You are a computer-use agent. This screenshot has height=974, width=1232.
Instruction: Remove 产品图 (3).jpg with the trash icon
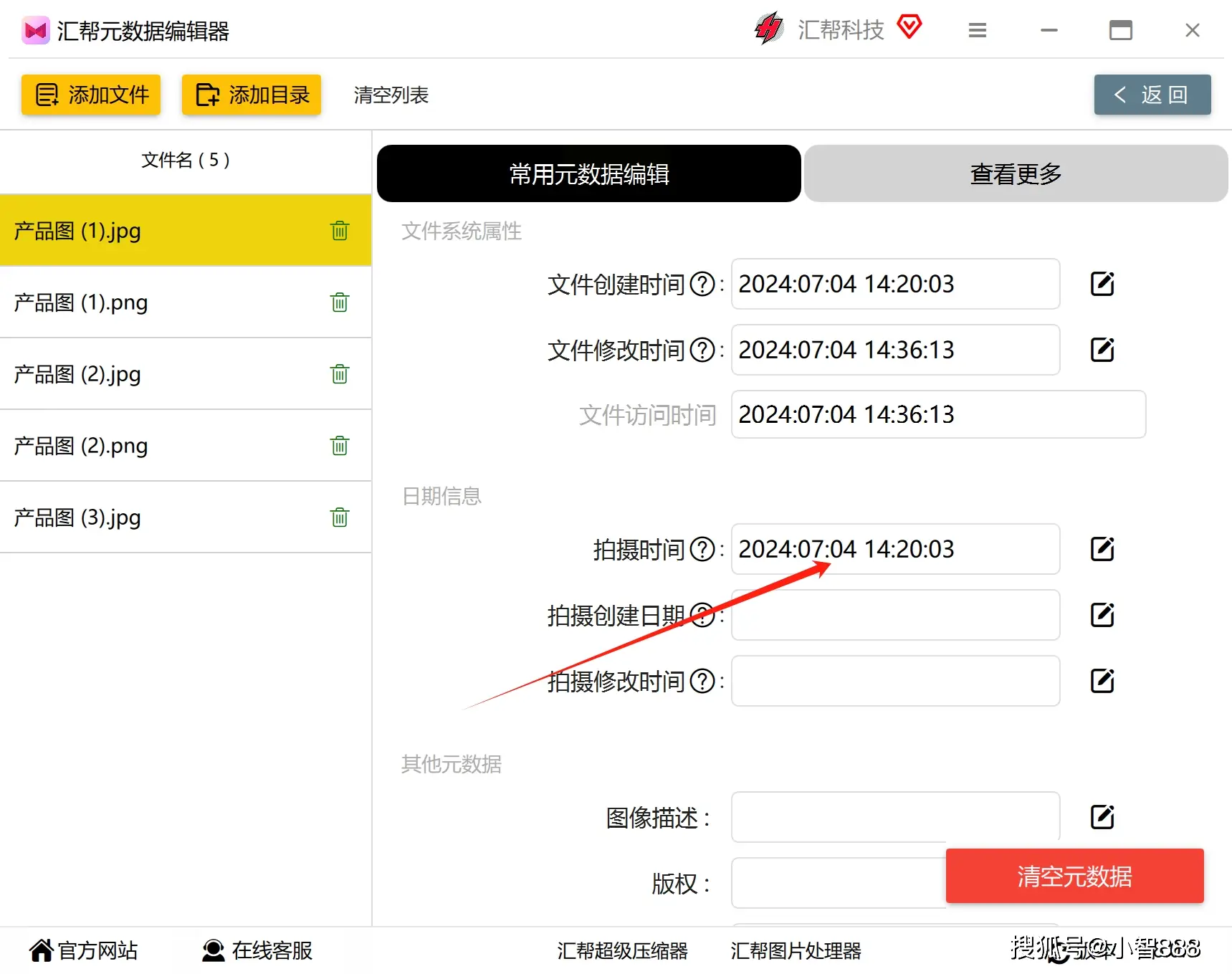[339, 517]
